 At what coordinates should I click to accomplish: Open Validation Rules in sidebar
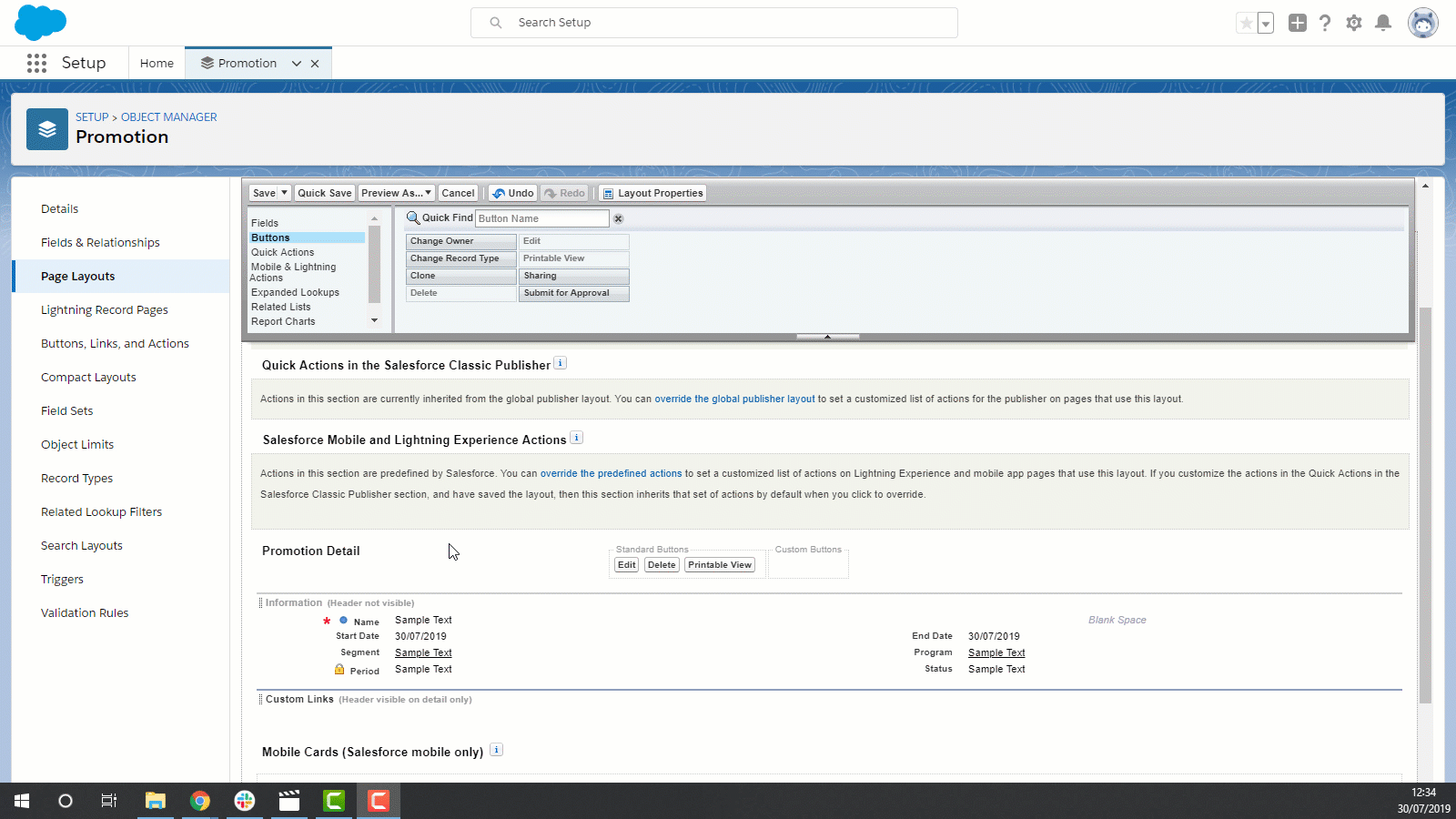[85, 613]
